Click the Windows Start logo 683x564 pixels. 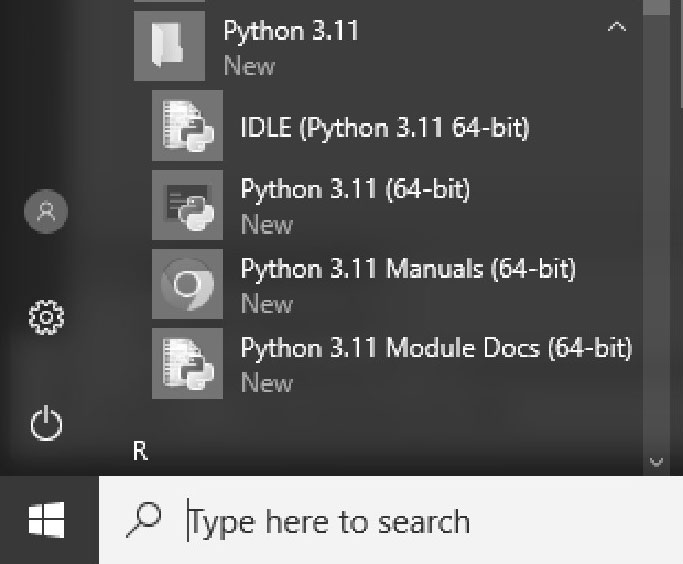[47, 520]
